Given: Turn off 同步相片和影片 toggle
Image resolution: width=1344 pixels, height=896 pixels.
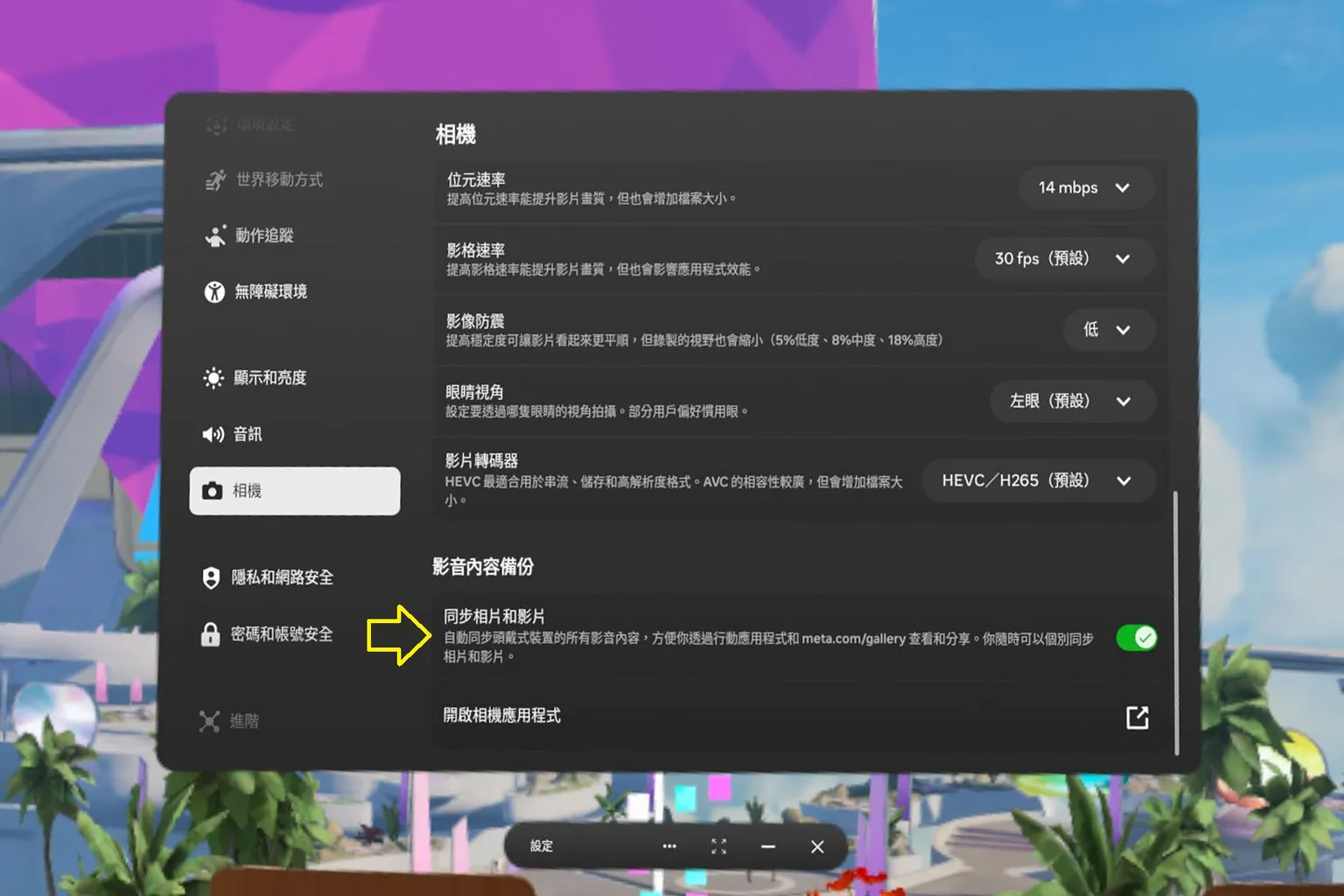Looking at the screenshot, I should (x=1137, y=638).
